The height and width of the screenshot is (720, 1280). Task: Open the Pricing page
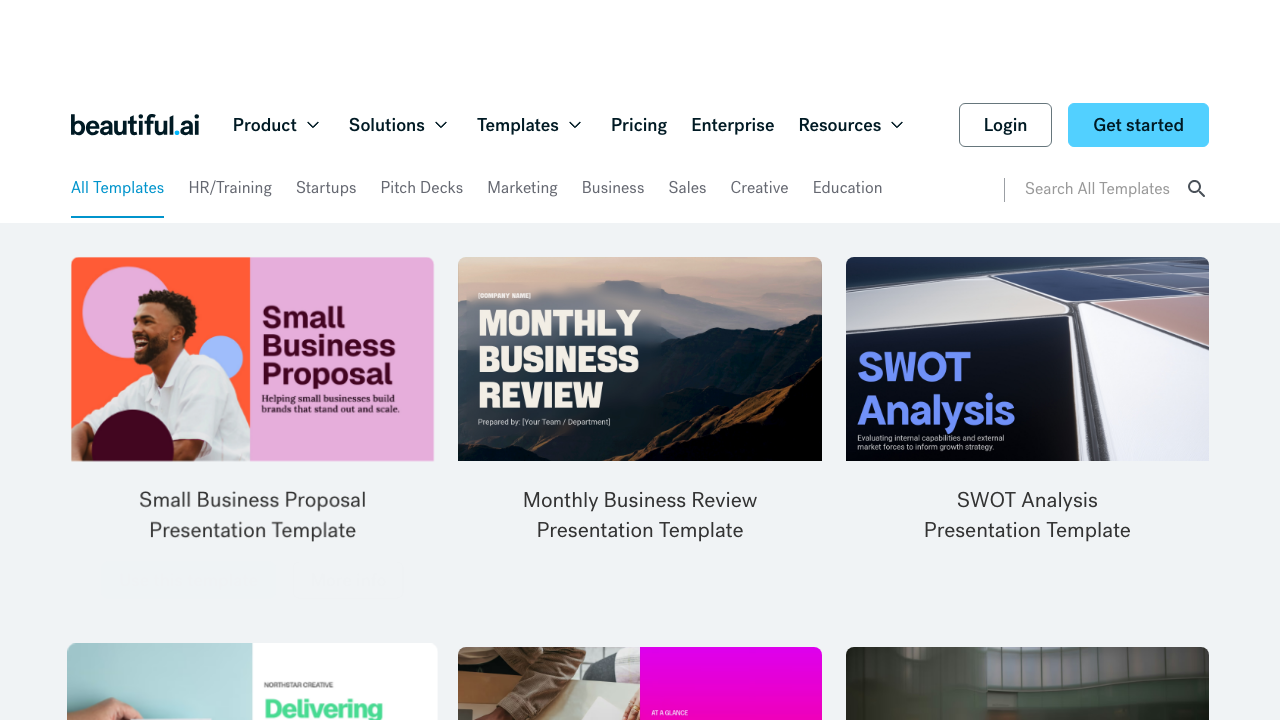(639, 125)
